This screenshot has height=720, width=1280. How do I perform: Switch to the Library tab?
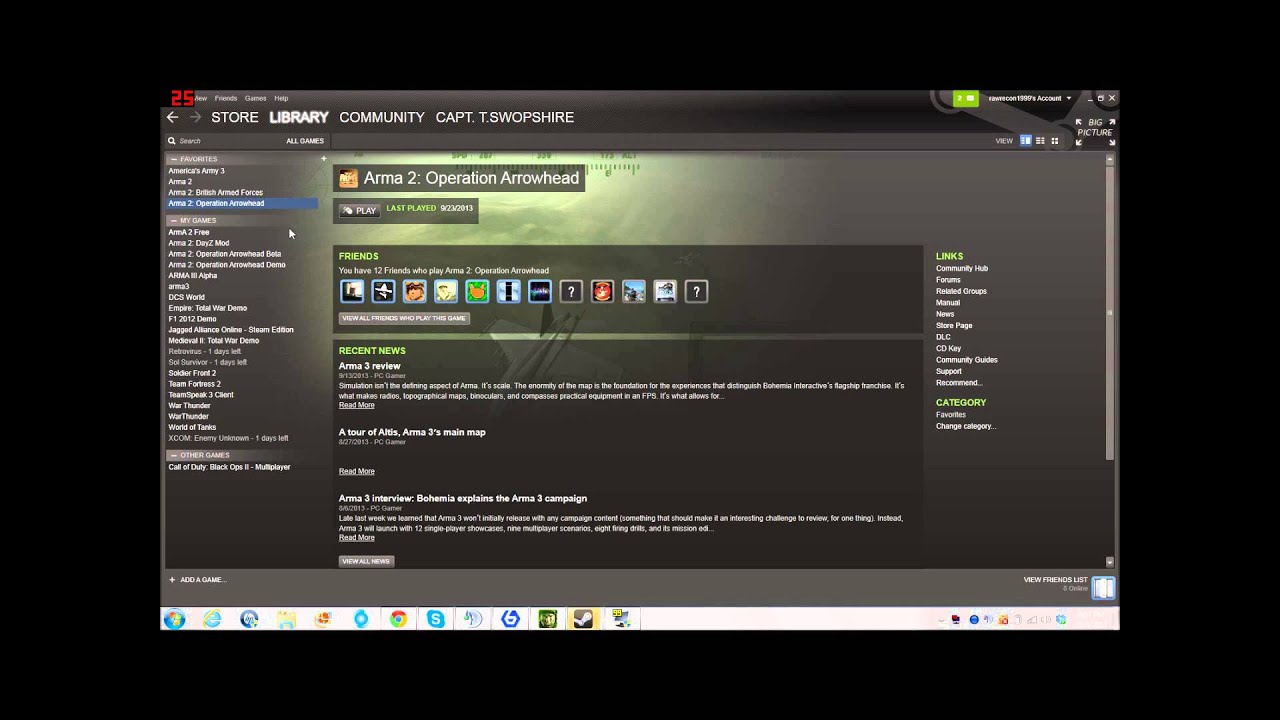coord(299,117)
